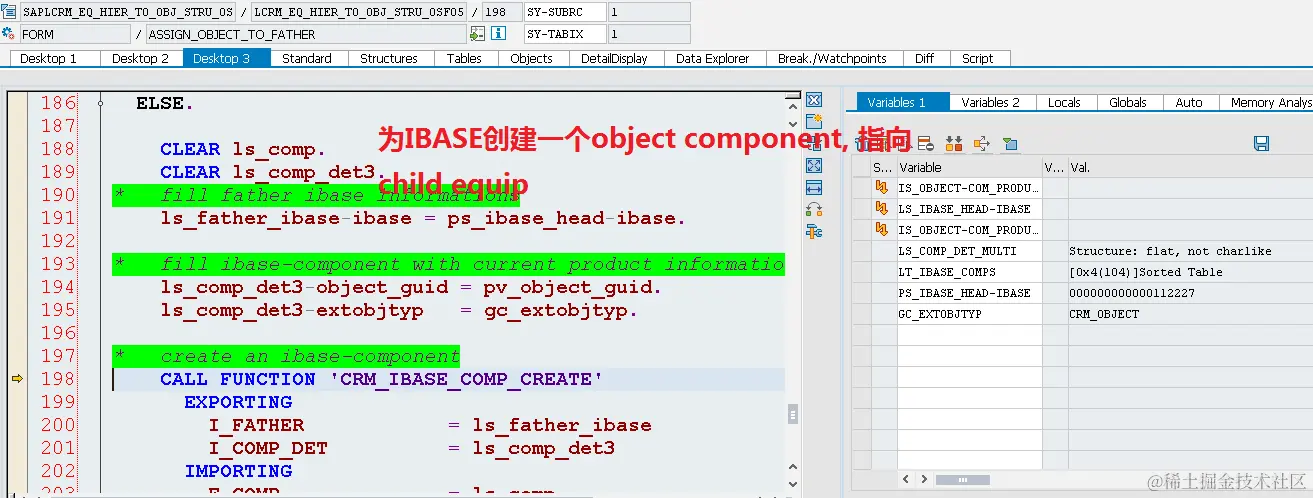Image resolution: width=1313 pixels, height=498 pixels.
Task: Click the program icon before SAPLCRM_EQ_HIER_TO_OBJ_STRU_OS
Action: click(9, 12)
